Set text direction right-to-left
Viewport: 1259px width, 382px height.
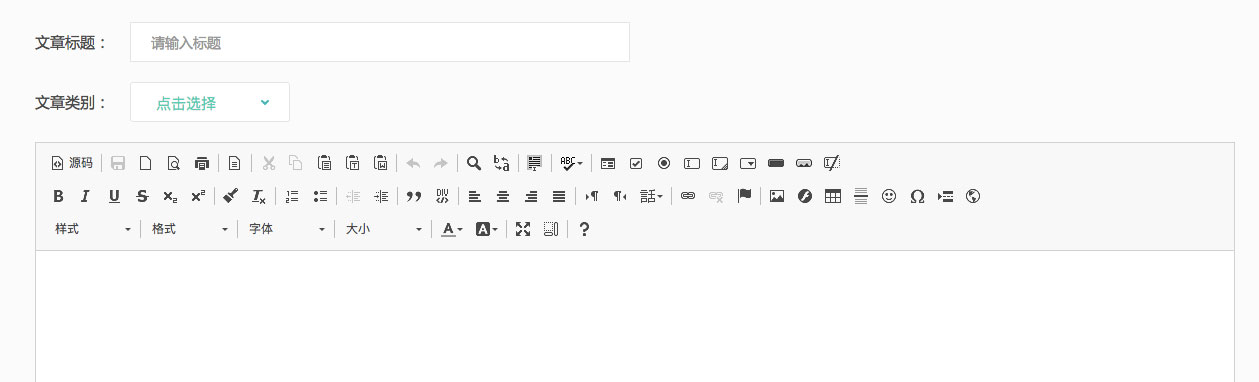[620, 196]
